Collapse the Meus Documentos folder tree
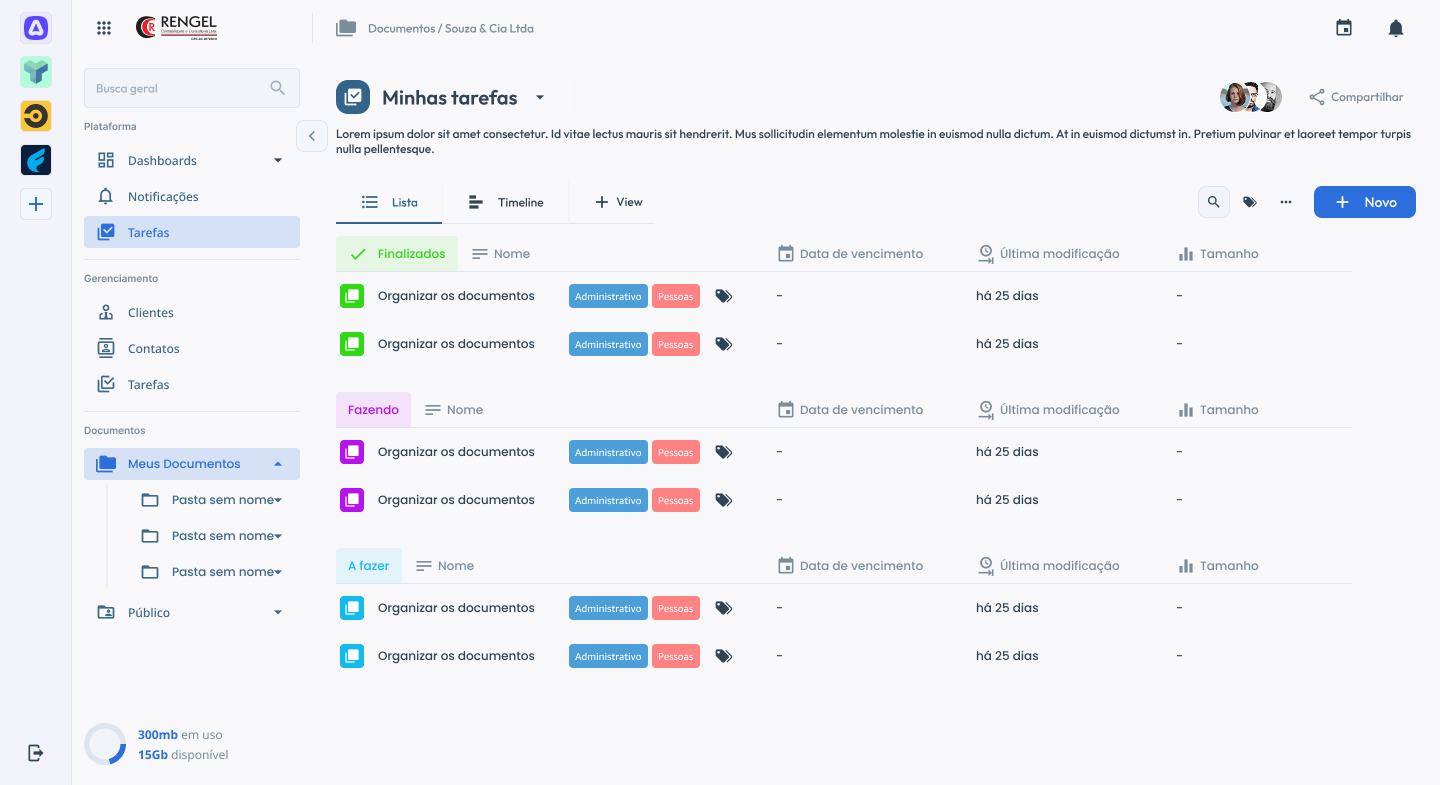The width and height of the screenshot is (1440, 785). (x=278, y=464)
